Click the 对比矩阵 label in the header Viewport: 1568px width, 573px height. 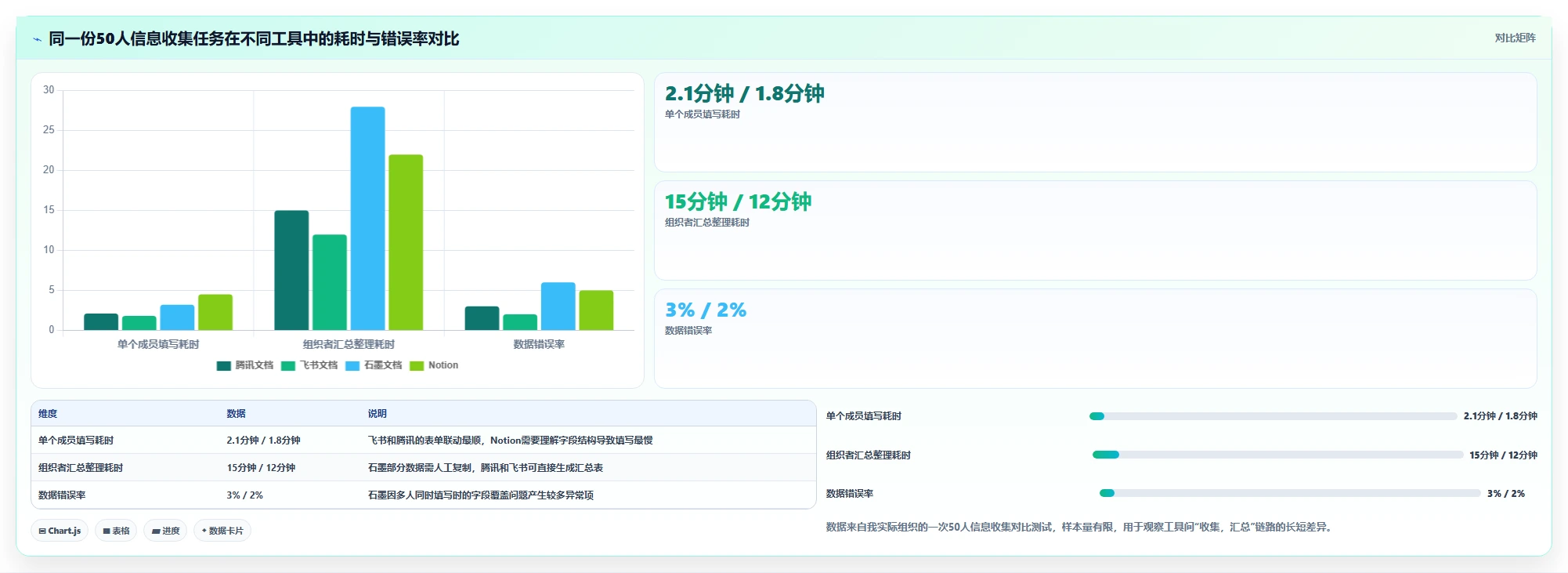[x=1515, y=38]
